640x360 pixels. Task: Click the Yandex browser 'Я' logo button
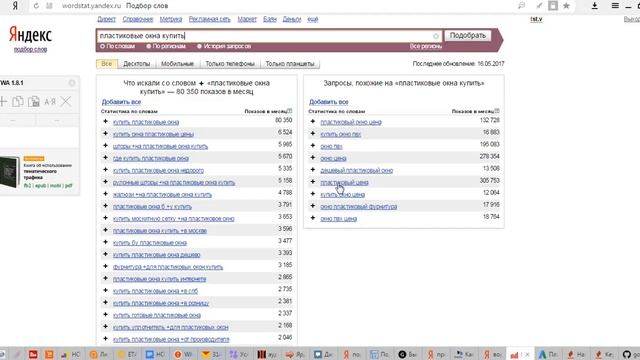15,6
